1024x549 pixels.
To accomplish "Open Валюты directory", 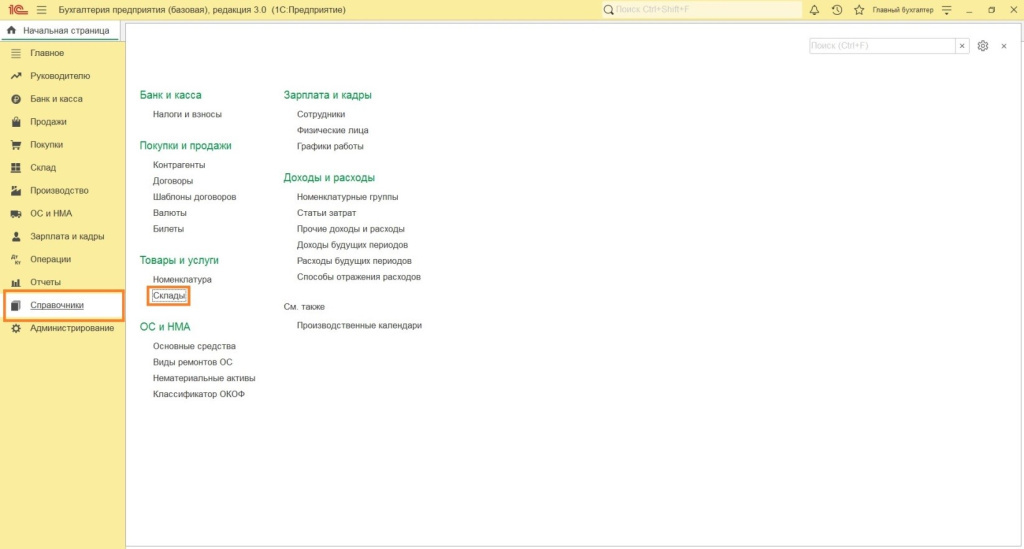I will click(x=170, y=212).
